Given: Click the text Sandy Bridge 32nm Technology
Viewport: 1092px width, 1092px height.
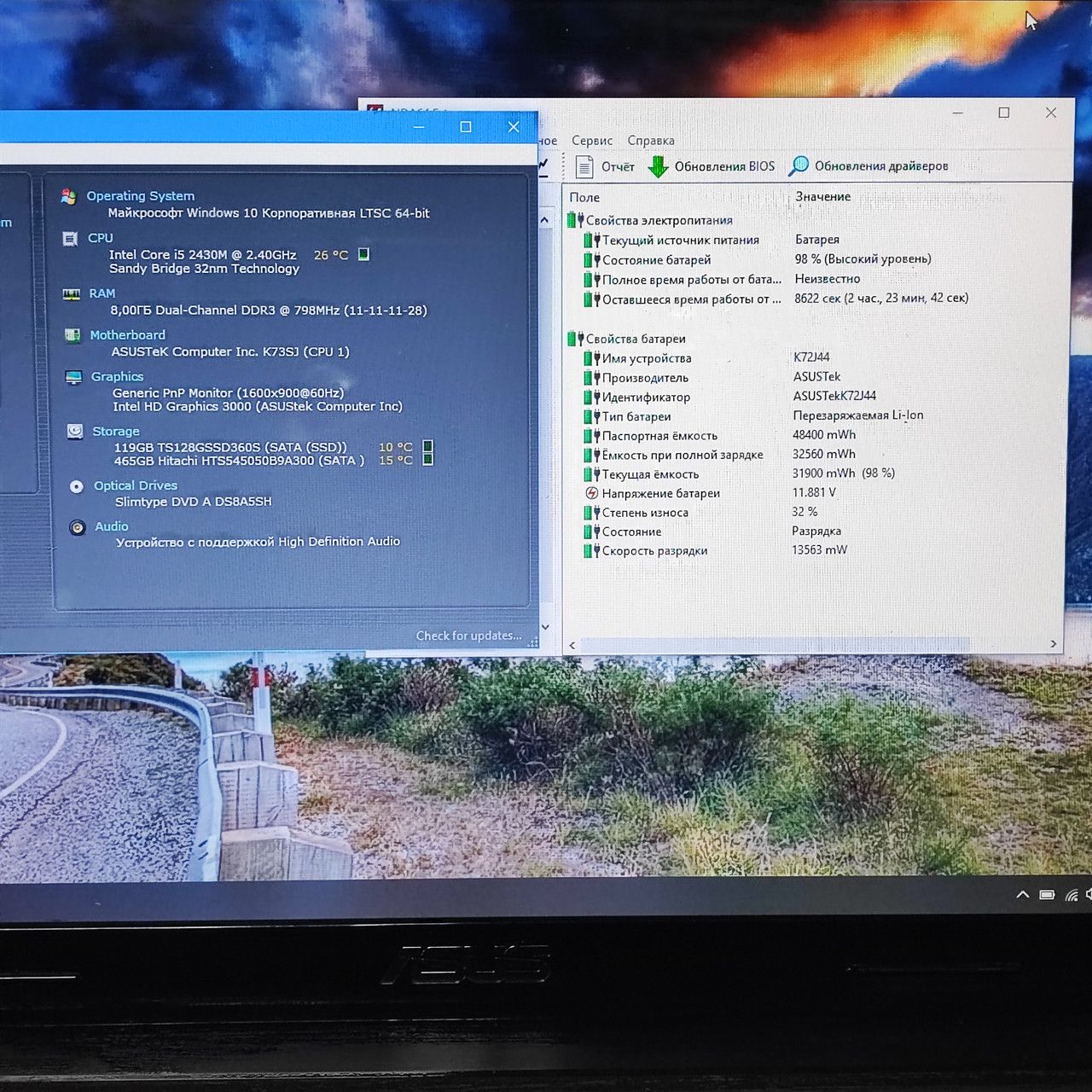Looking at the screenshot, I should [x=204, y=269].
